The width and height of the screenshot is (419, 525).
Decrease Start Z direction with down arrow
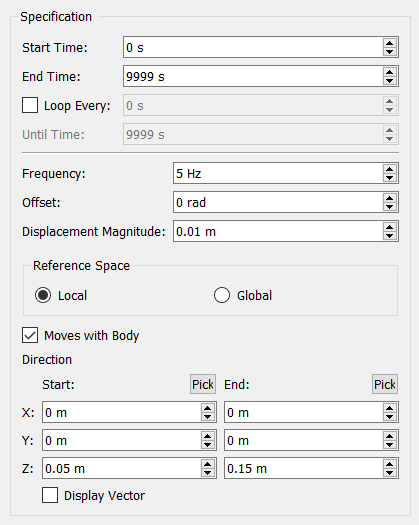[208, 472]
